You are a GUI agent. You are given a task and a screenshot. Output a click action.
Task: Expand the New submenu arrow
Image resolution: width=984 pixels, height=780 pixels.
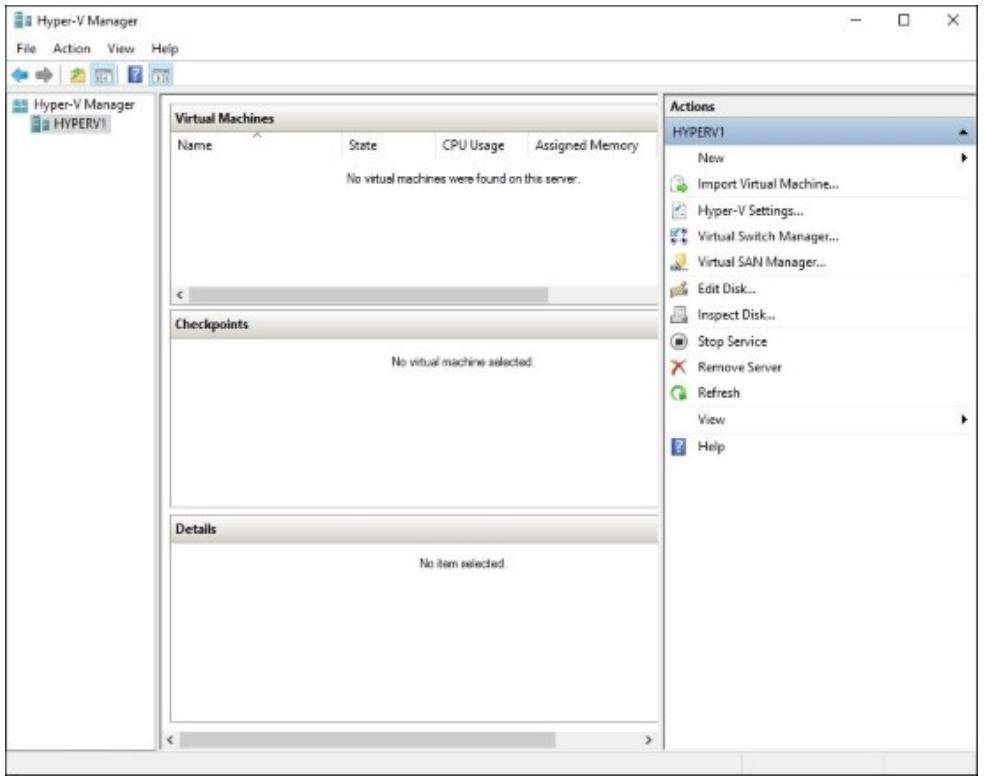pos(964,158)
